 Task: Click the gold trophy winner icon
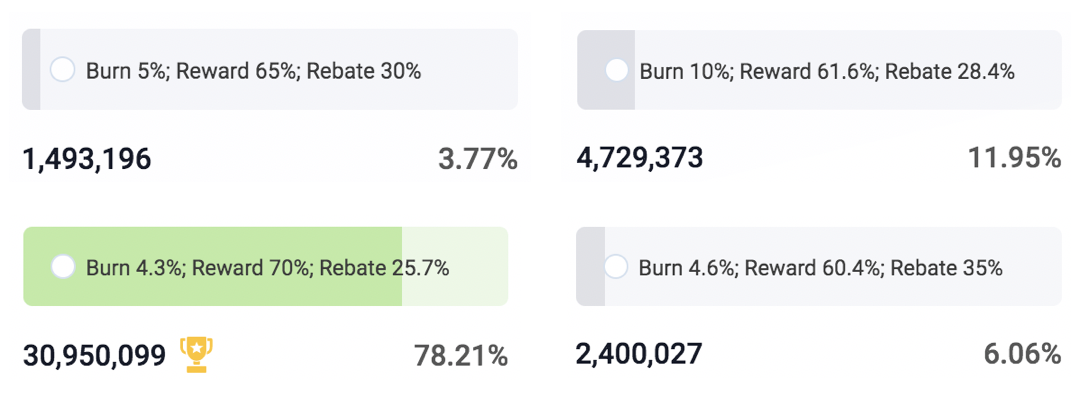pos(197,354)
